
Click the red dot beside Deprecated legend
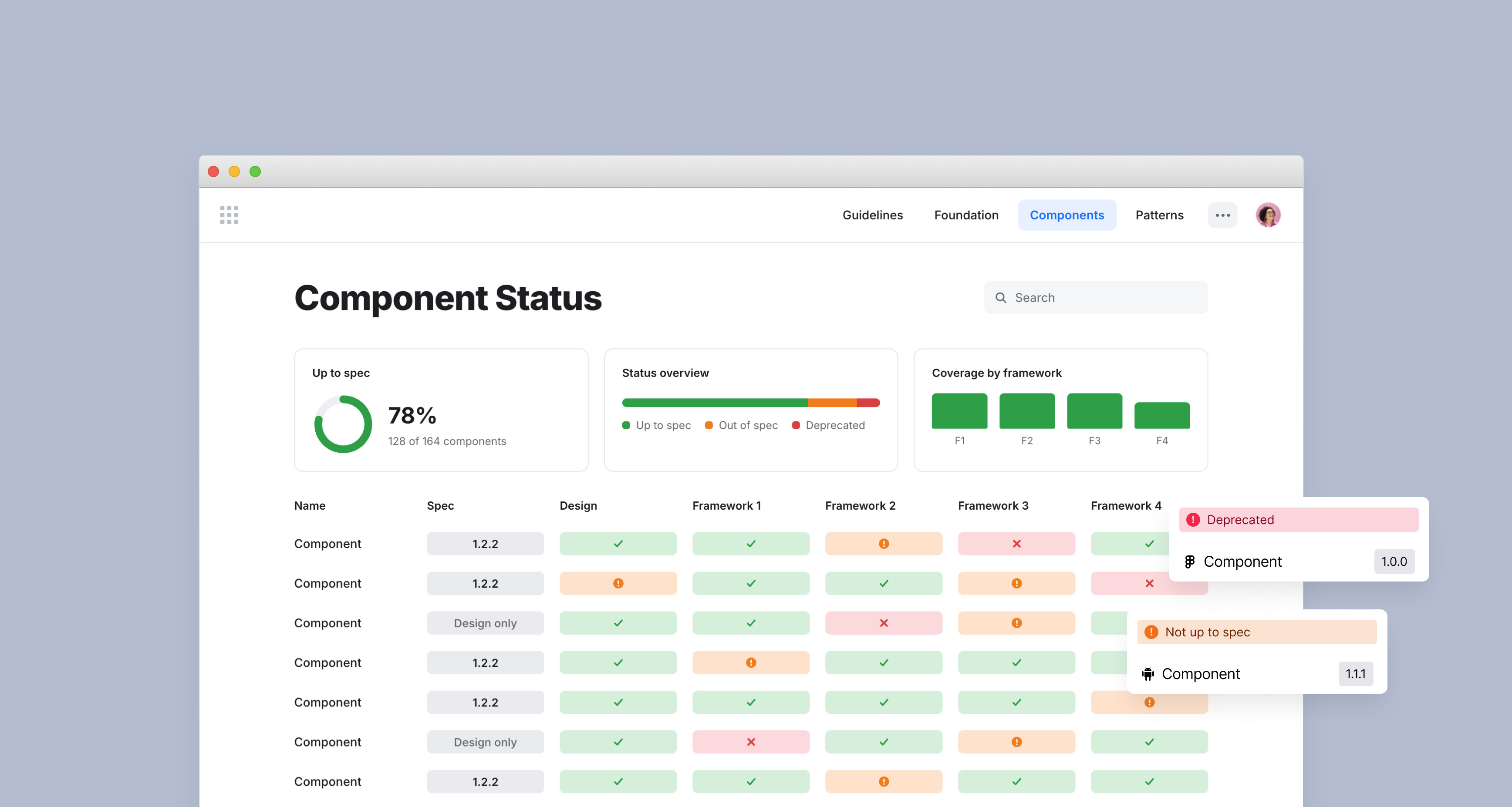(x=795, y=425)
